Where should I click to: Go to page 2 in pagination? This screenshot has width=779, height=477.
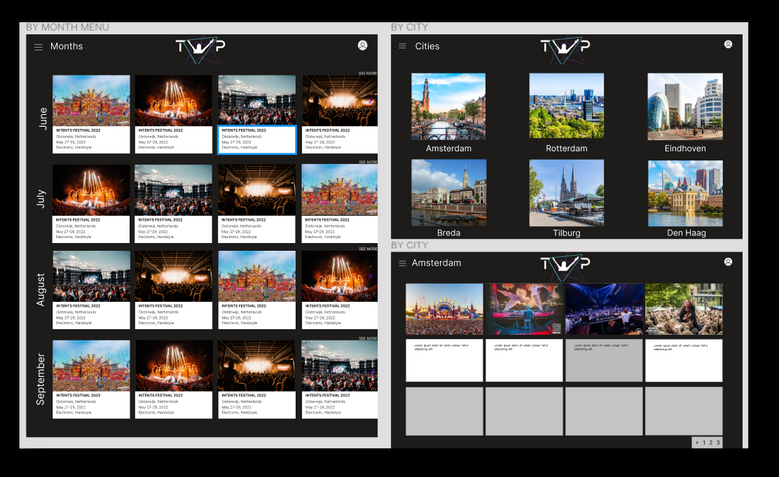click(x=711, y=443)
